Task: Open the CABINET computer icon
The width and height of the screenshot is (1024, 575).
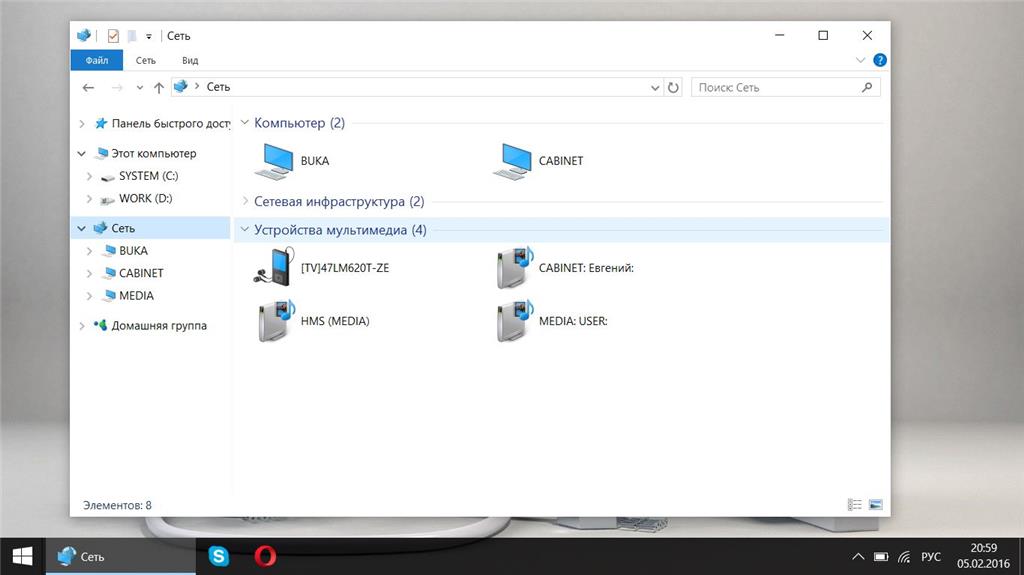Action: point(513,161)
